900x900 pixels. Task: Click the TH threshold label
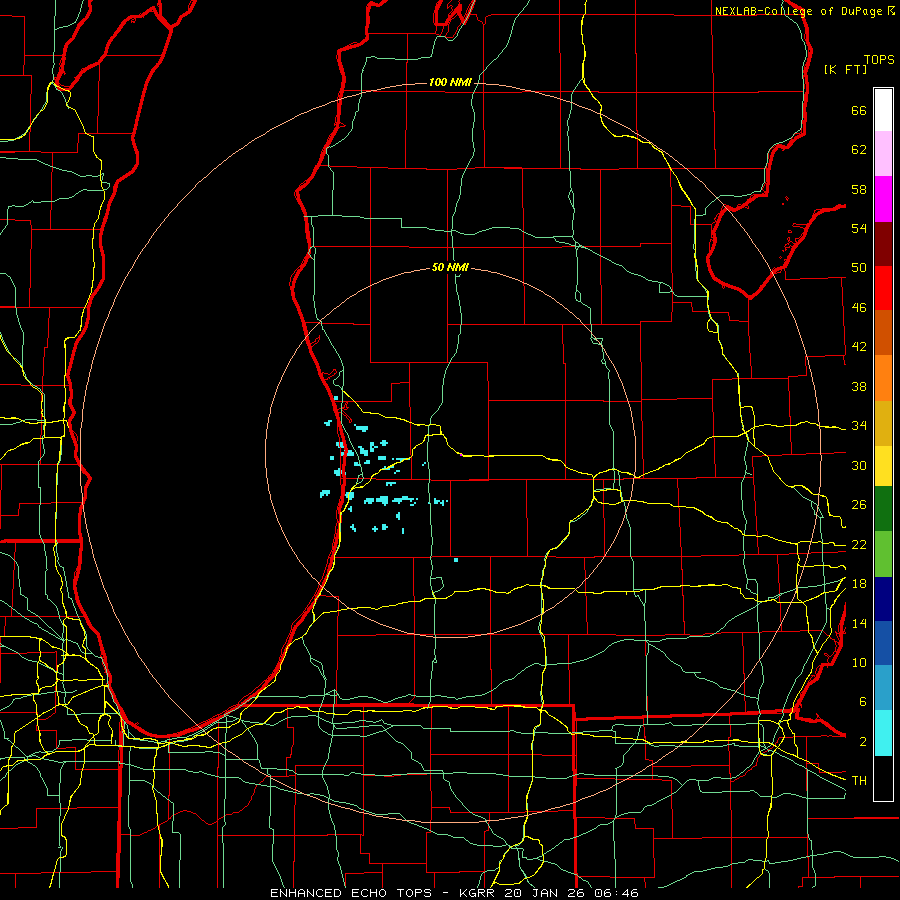click(x=859, y=781)
